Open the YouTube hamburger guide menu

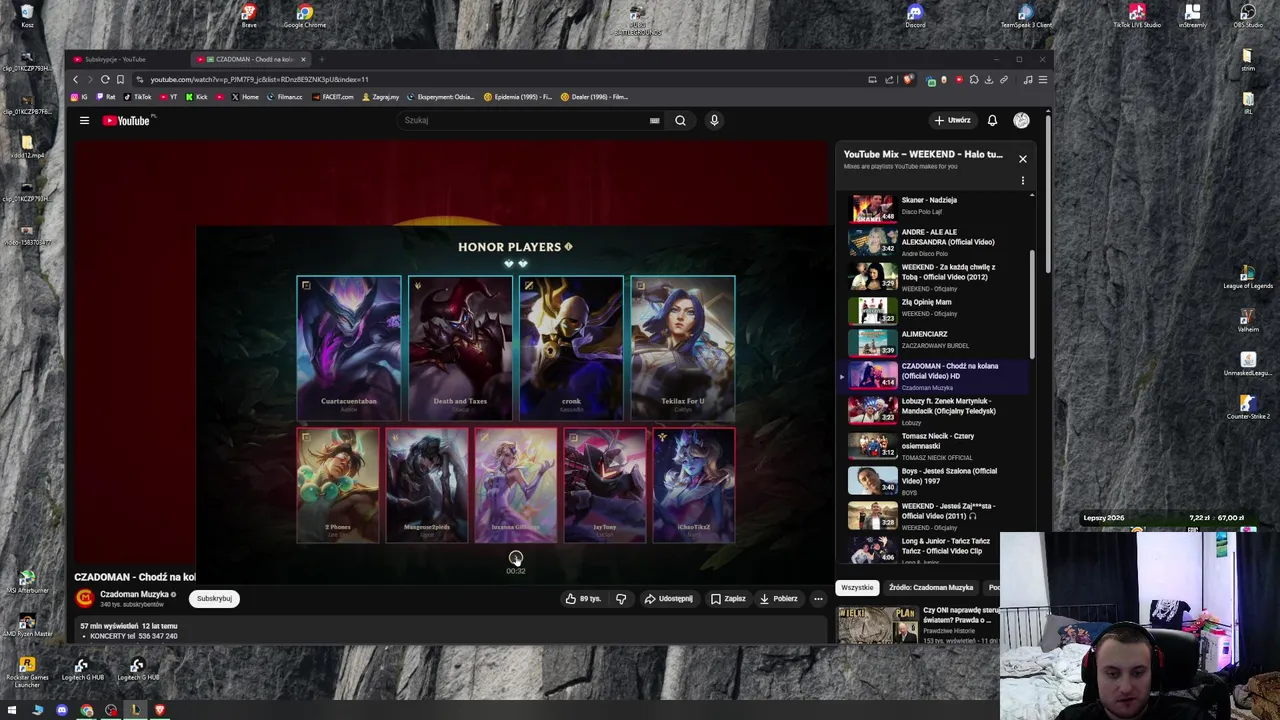[84, 120]
